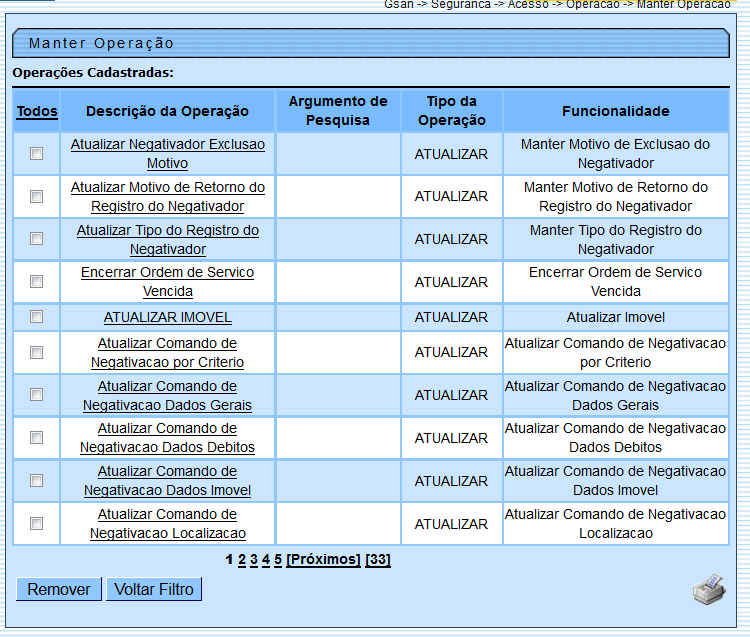Open Atualizar Motivo de Retorno do Registro link
This screenshot has height=637, width=750.
click(x=168, y=197)
